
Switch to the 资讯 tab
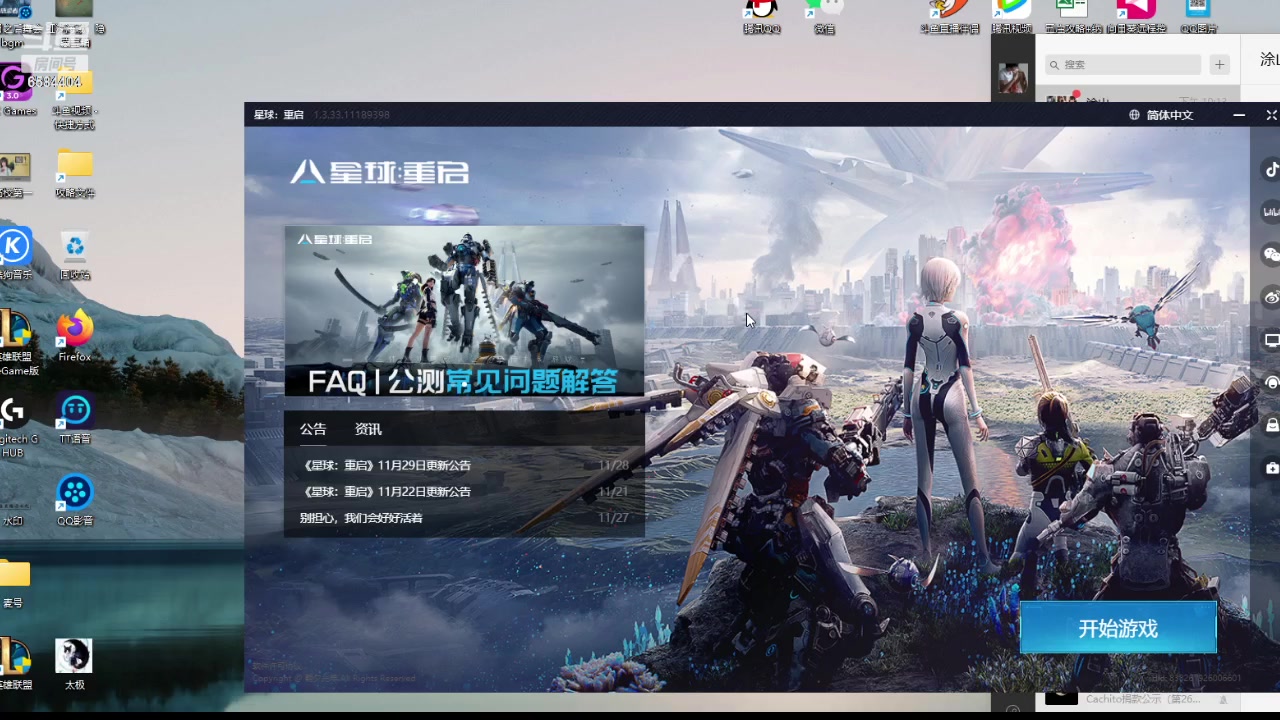click(368, 429)
